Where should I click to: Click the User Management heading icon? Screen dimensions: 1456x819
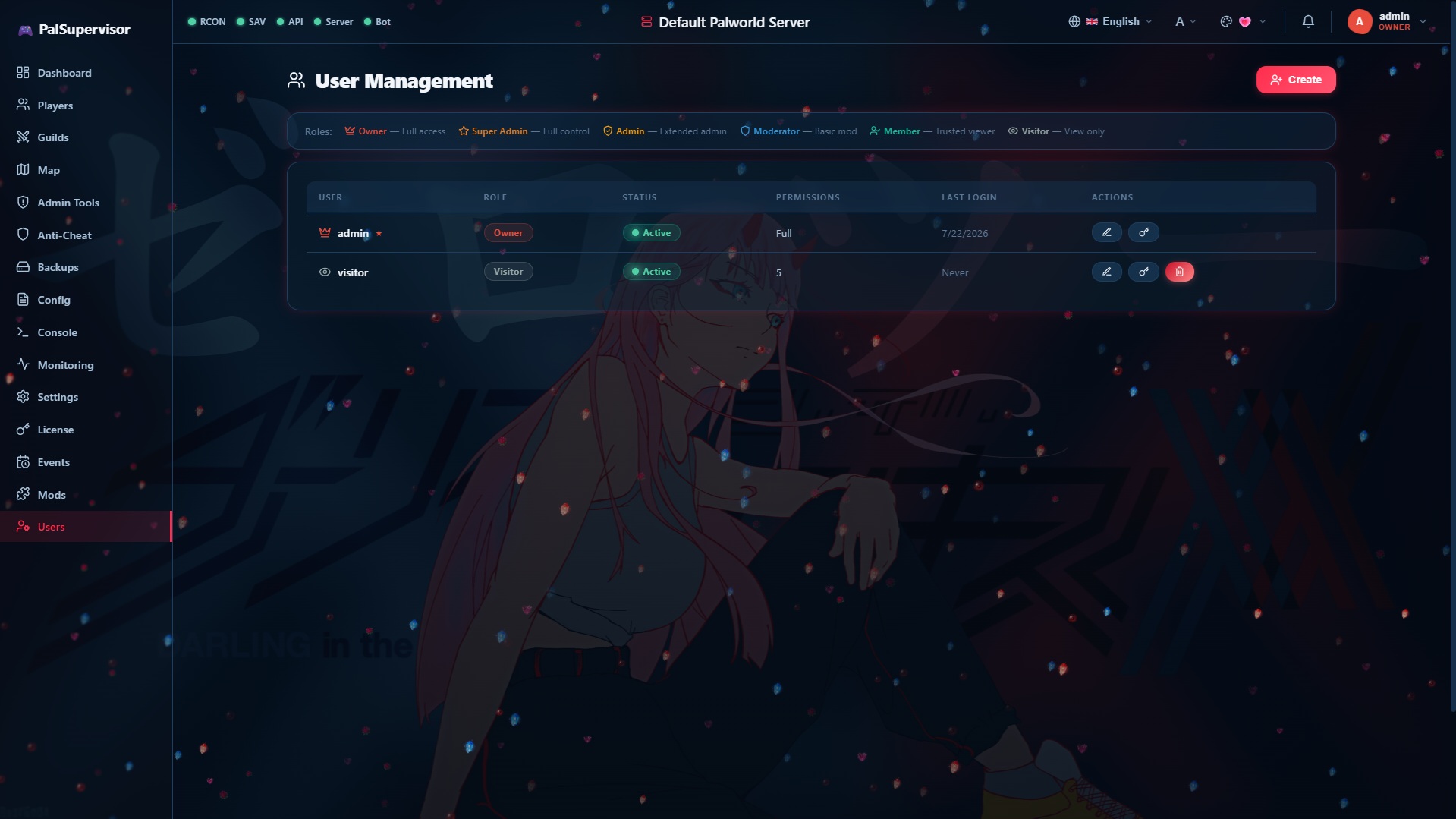(x=296, y=80)
